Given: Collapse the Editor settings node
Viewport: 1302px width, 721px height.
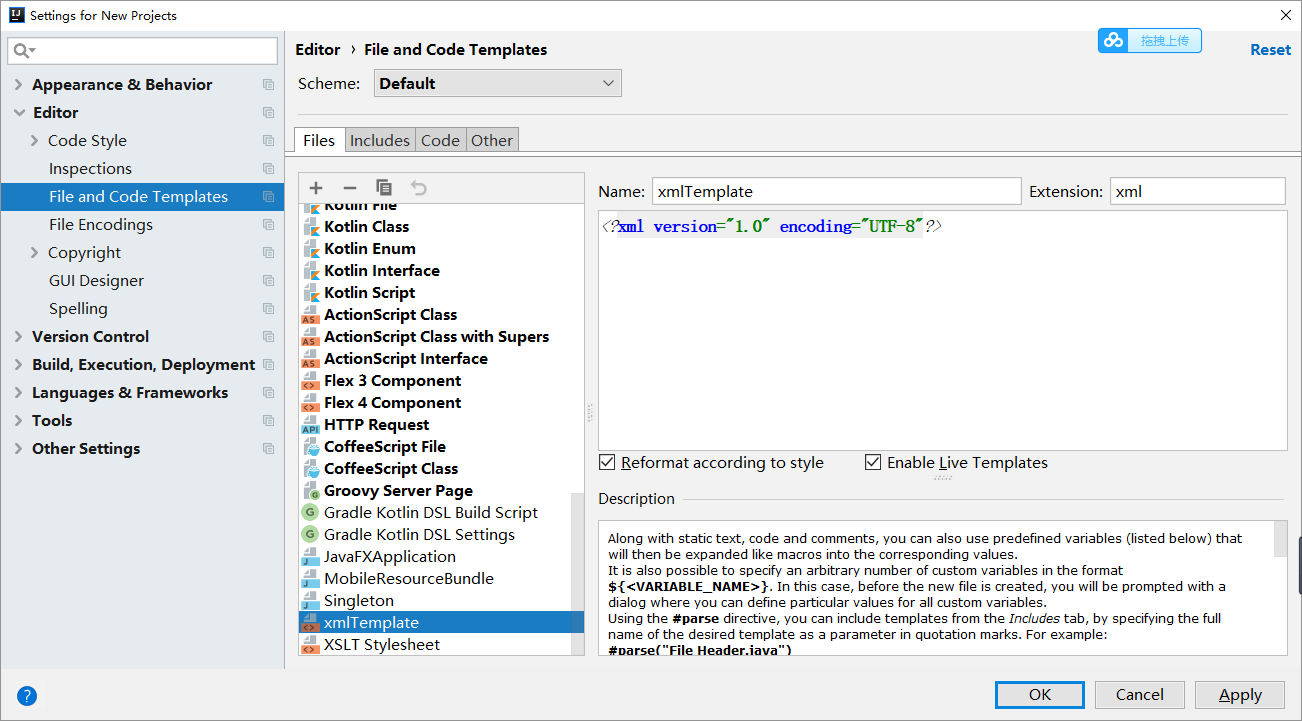Looking at the screenshot, I should 18,113.
